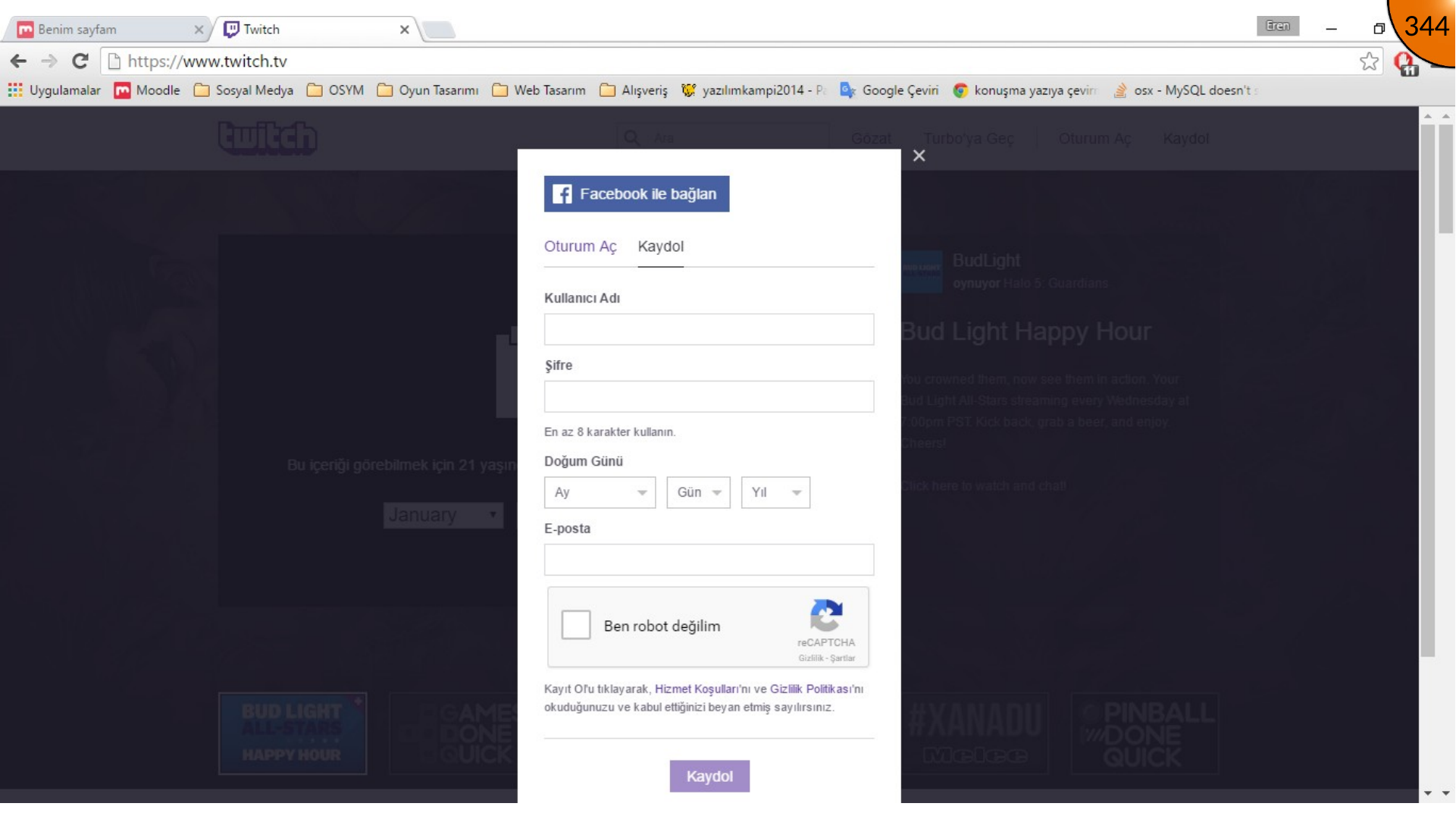Click the E-posta input field
Image resolution: width=1456 pixels, height=819 pixels.
click(709, 560)
